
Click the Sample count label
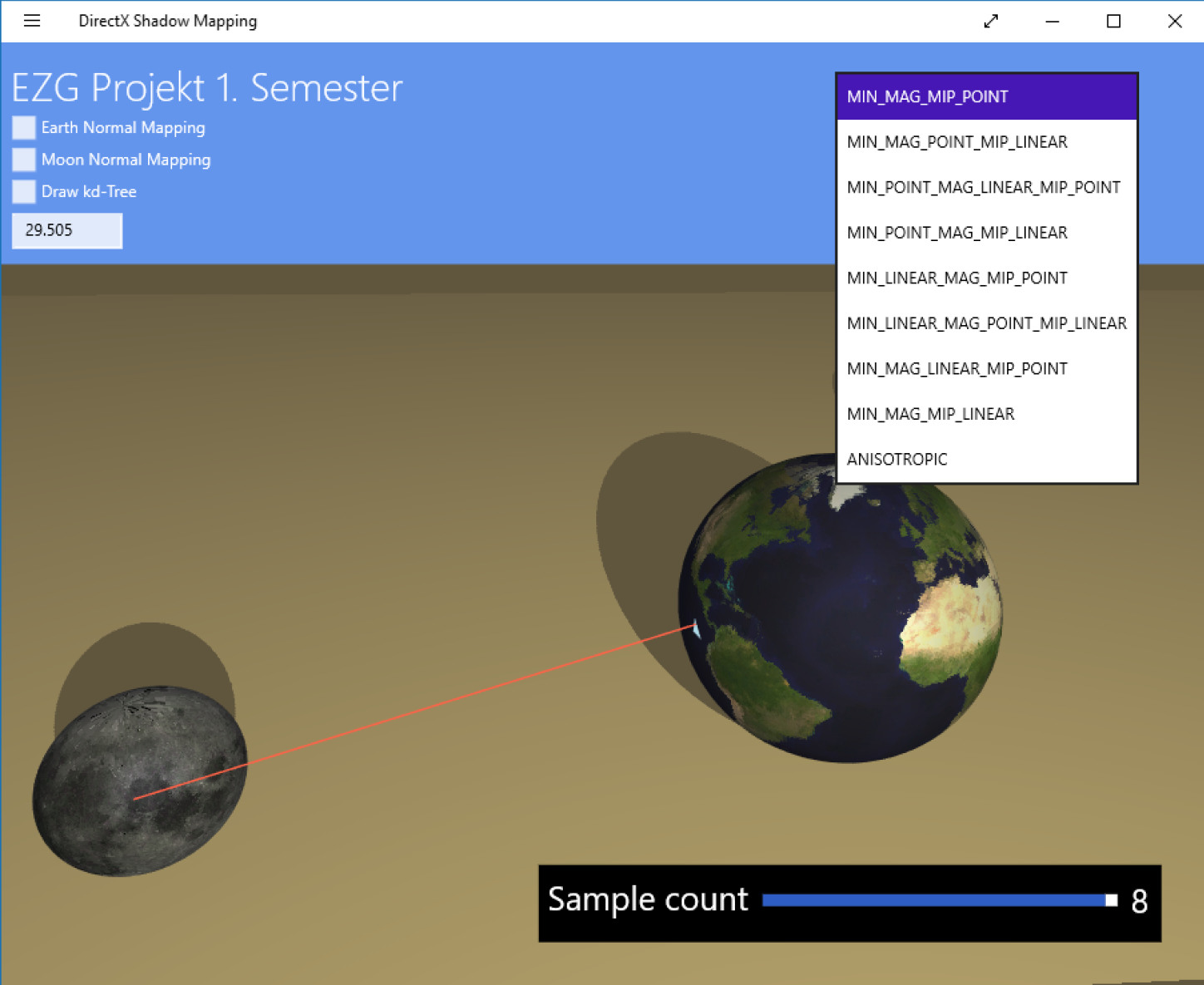[x=648, y=899]
